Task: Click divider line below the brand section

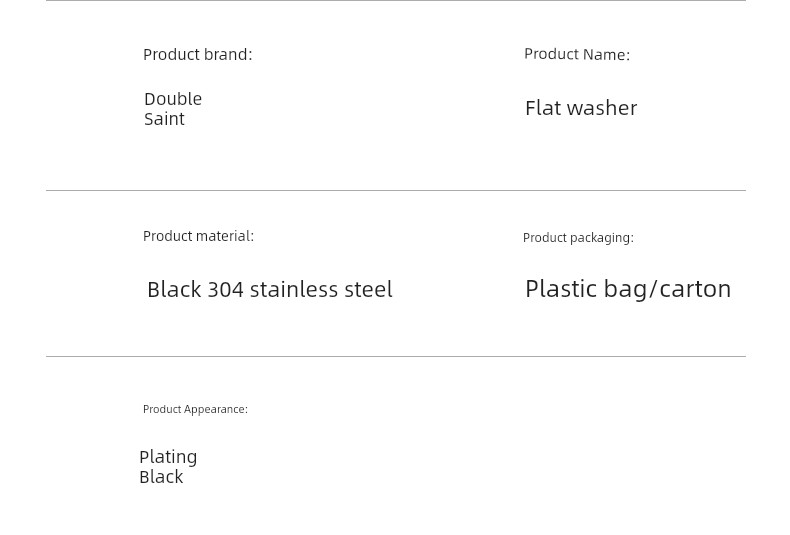Action: pos(396,190)
